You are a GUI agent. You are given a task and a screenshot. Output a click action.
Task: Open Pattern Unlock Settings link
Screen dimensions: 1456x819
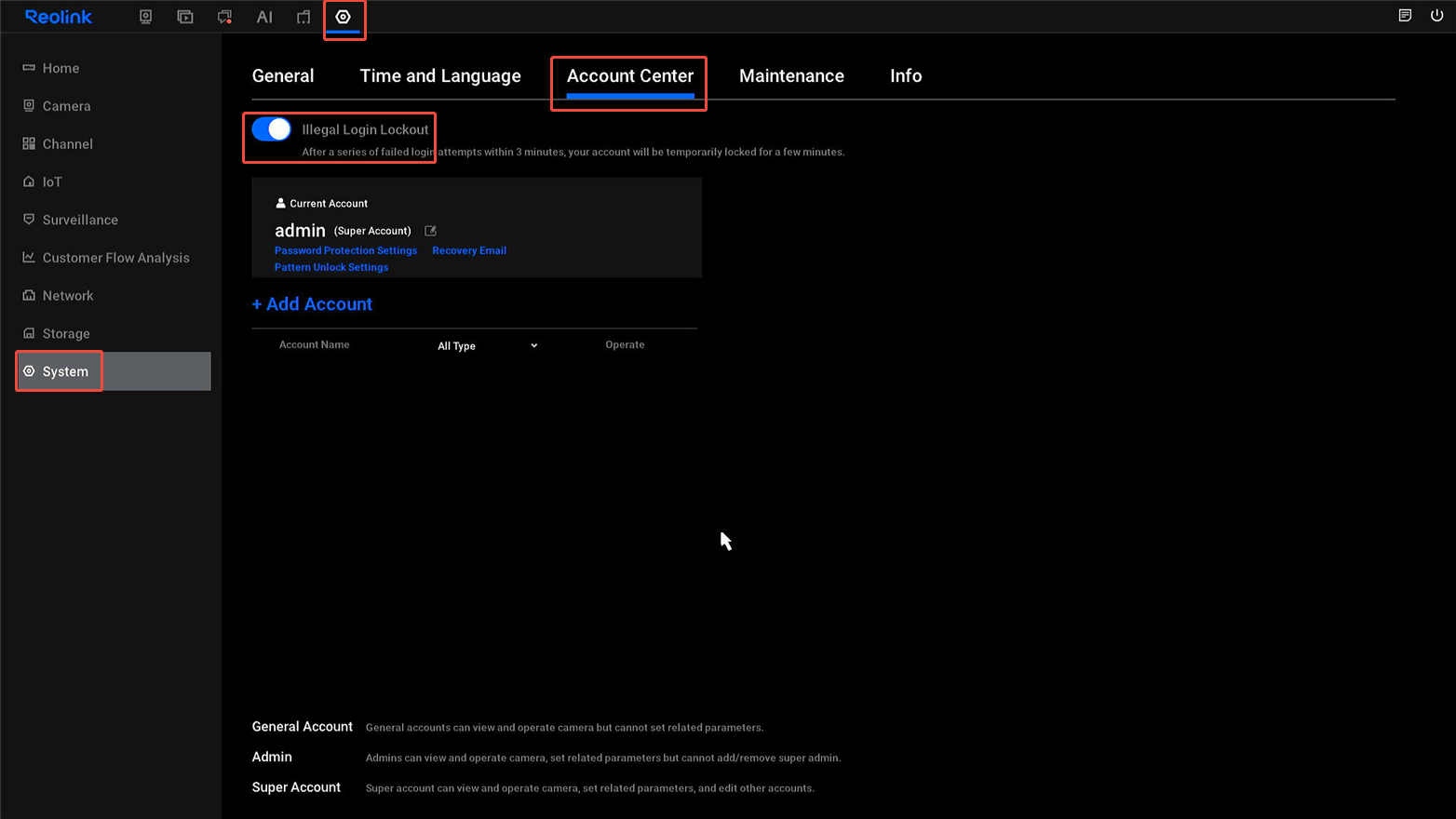(x=331, y=267)
